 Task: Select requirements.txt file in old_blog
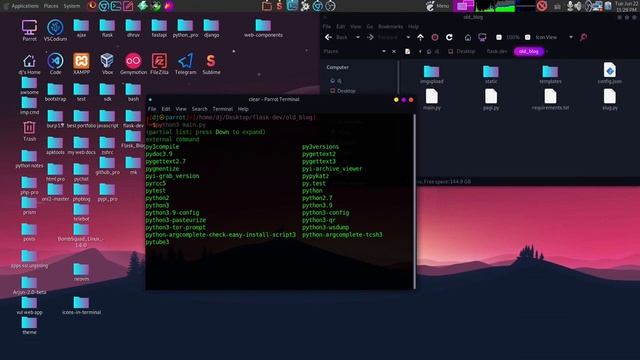pos(550,100)
